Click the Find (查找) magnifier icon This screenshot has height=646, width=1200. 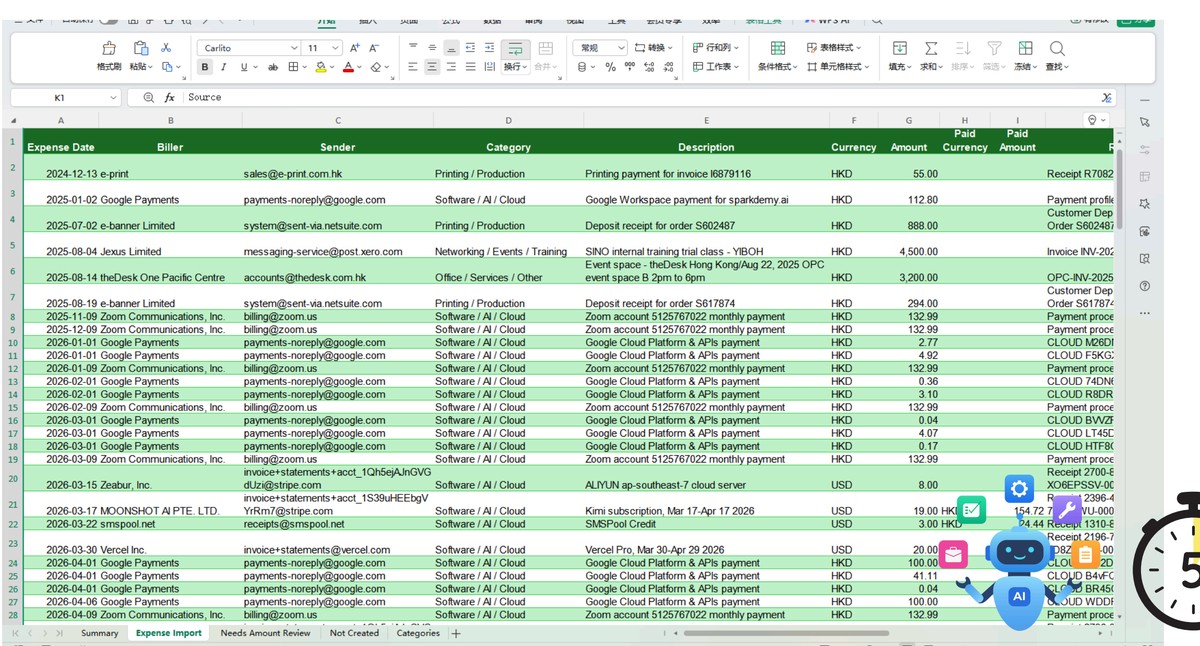pyautogui.click(x=1056, y=48)
